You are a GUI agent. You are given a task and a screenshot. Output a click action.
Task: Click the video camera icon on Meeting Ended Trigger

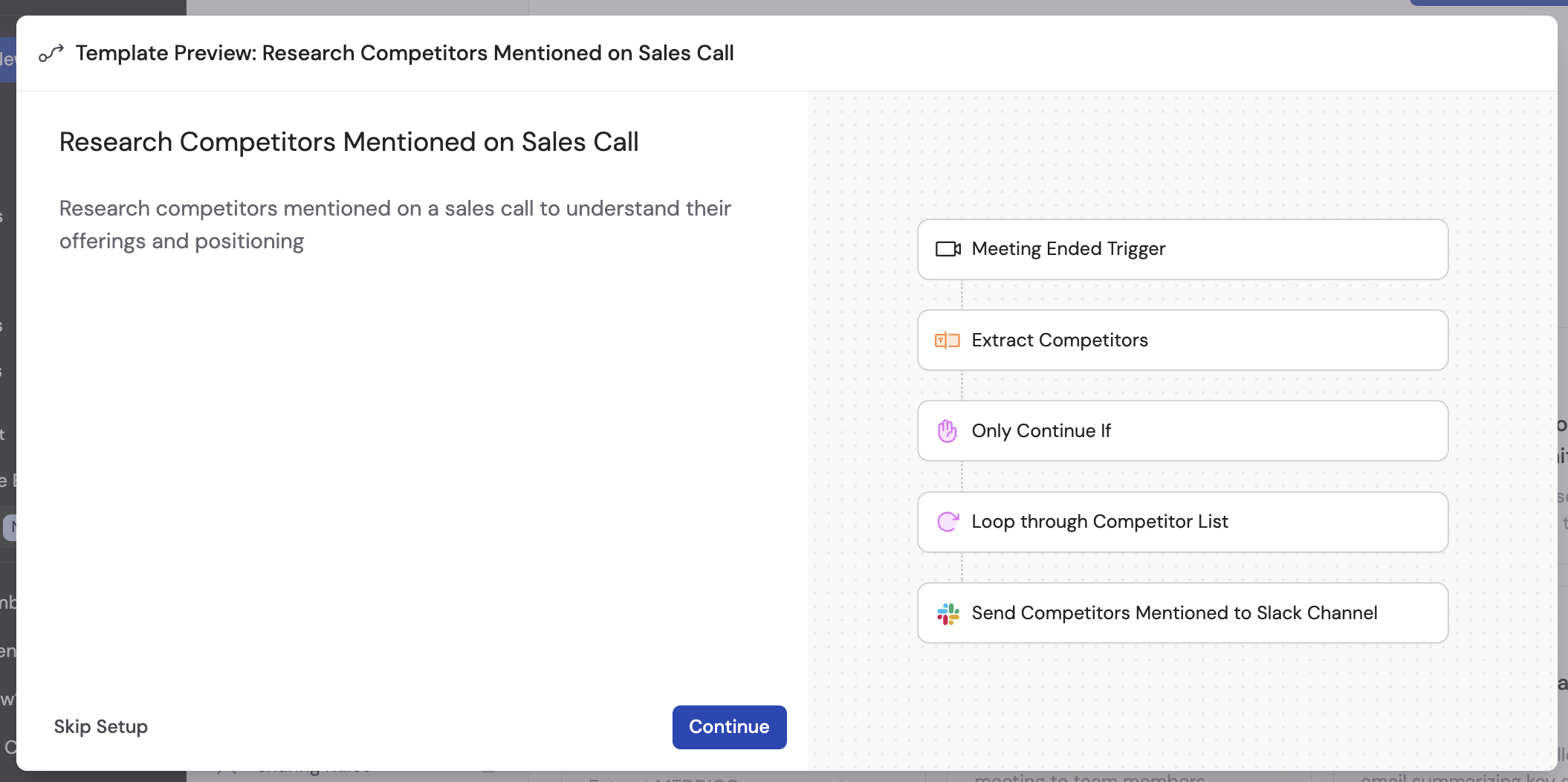pyautogui.click(x=947, y=249)
